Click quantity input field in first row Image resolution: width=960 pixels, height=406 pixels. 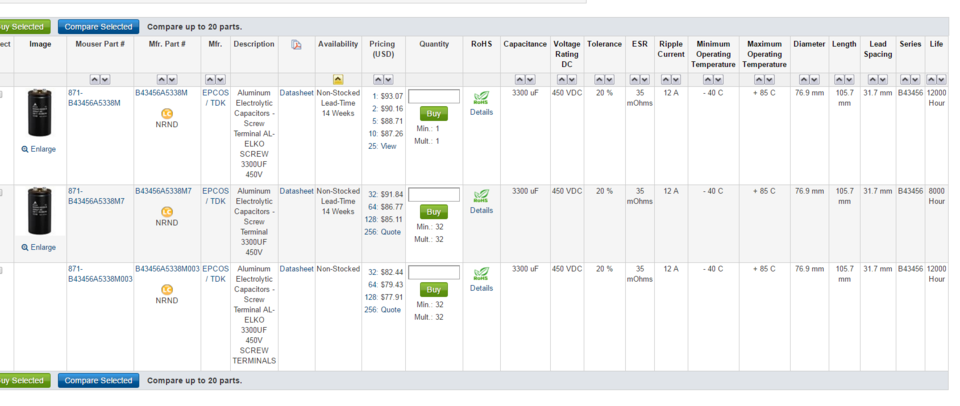coord(434,96)
